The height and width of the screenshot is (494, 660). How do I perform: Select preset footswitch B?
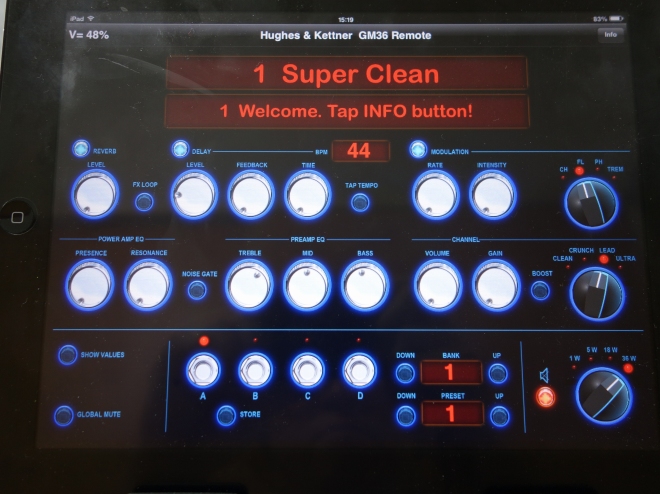point(255,370)
